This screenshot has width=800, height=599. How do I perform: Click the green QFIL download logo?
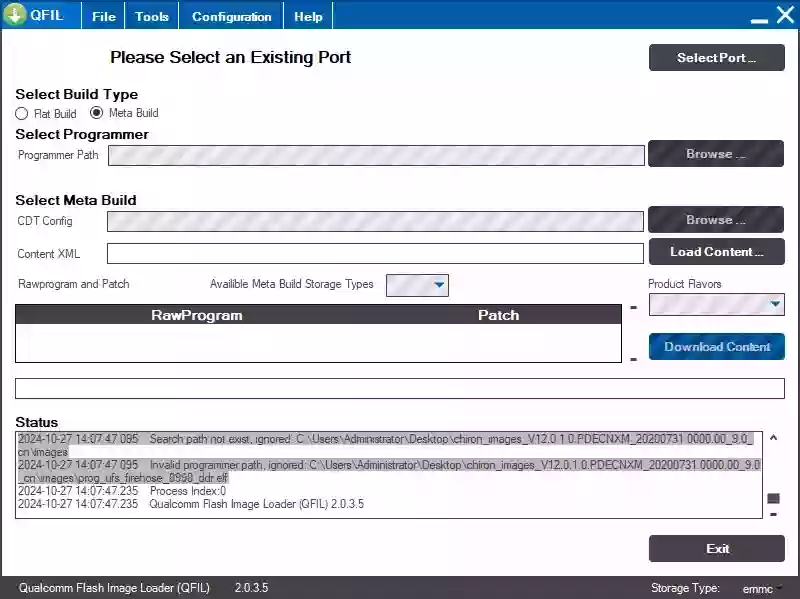pos(15,15)
